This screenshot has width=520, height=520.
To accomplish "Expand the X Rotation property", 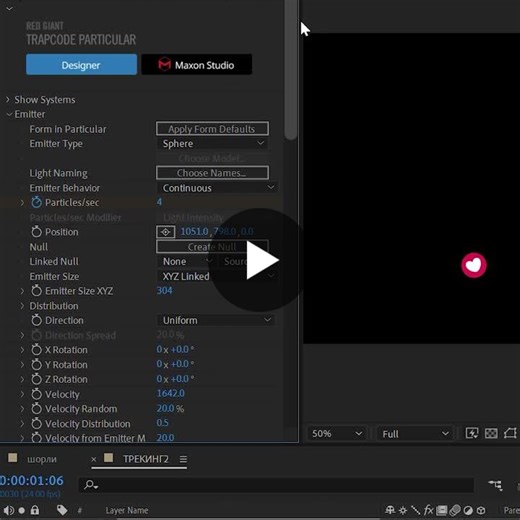I will point(22,350).
